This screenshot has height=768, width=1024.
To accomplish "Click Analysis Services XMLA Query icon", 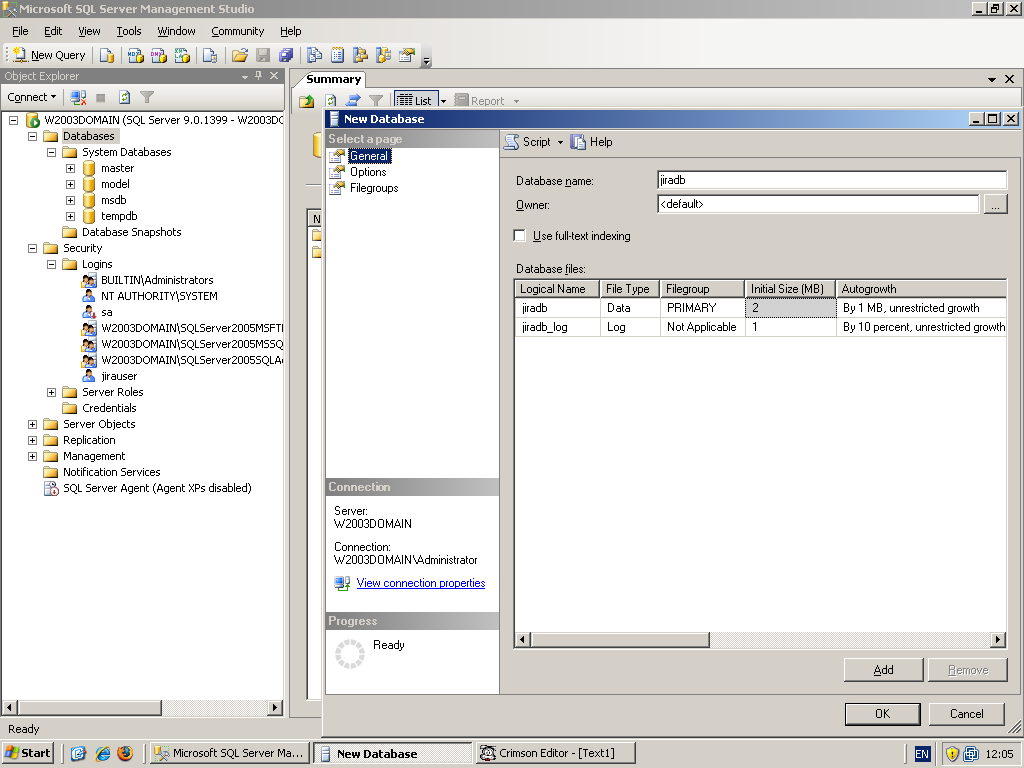I will pos(182,56).
